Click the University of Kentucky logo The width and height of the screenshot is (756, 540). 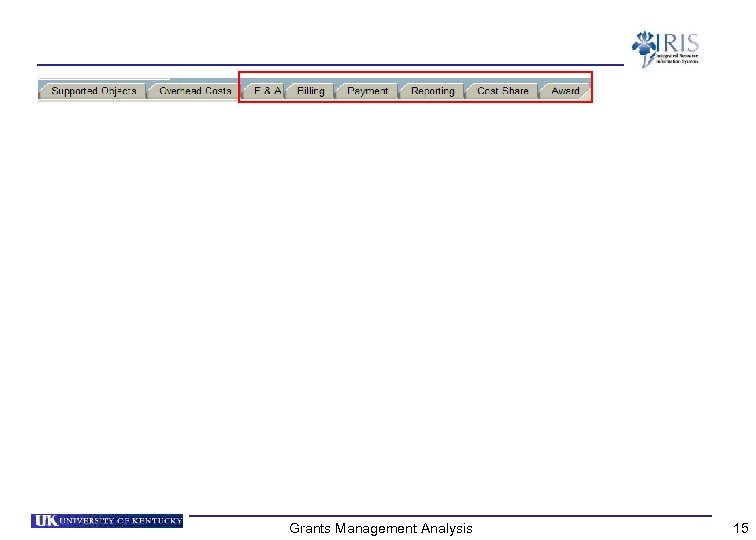(107, 521)
